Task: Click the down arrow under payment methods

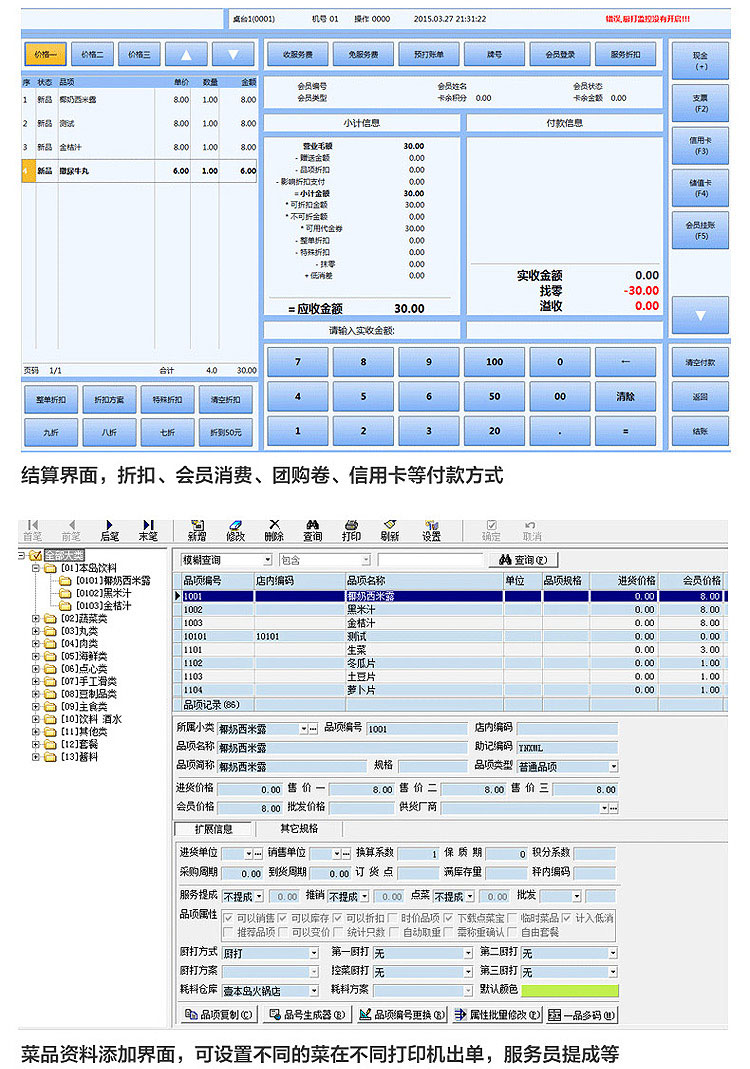Action: point(700,315)
